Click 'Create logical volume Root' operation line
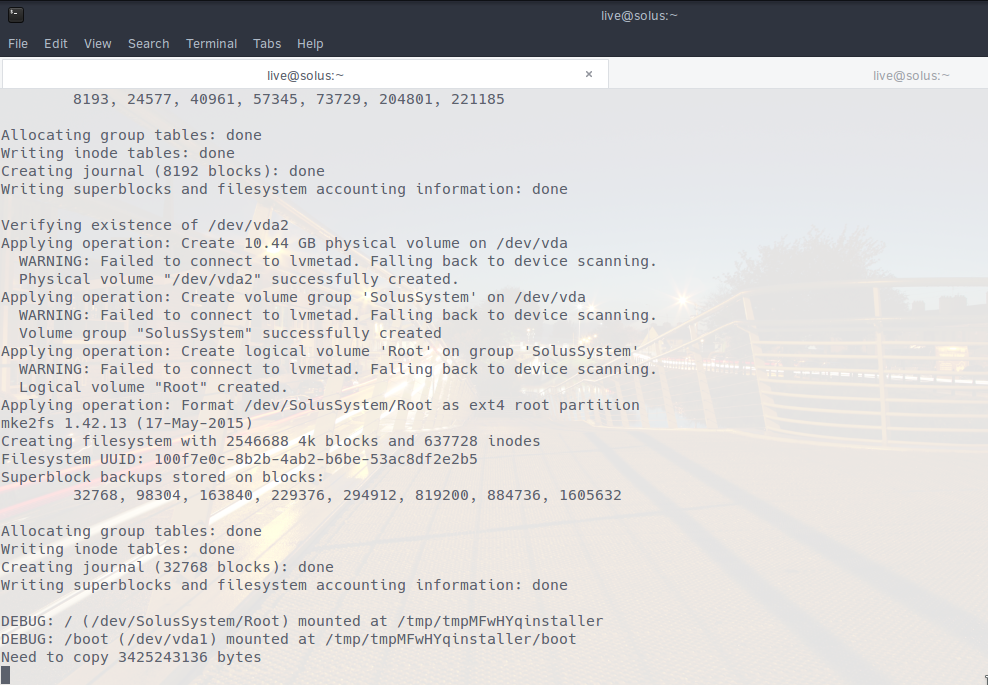Image resolution: width=988 pixels, height=685 pixels. pyautogui.click(x=320, y=351)
